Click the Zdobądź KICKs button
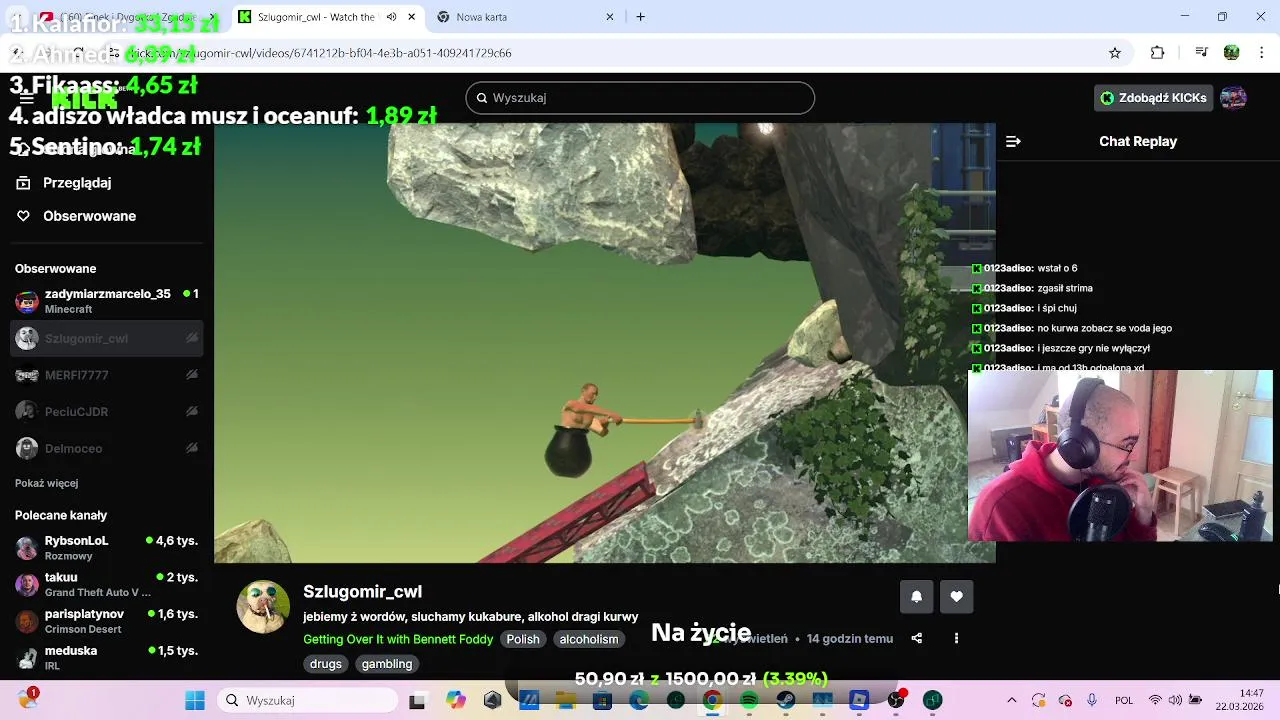This screenshot has height=720, width=1280. [1153, 98]
